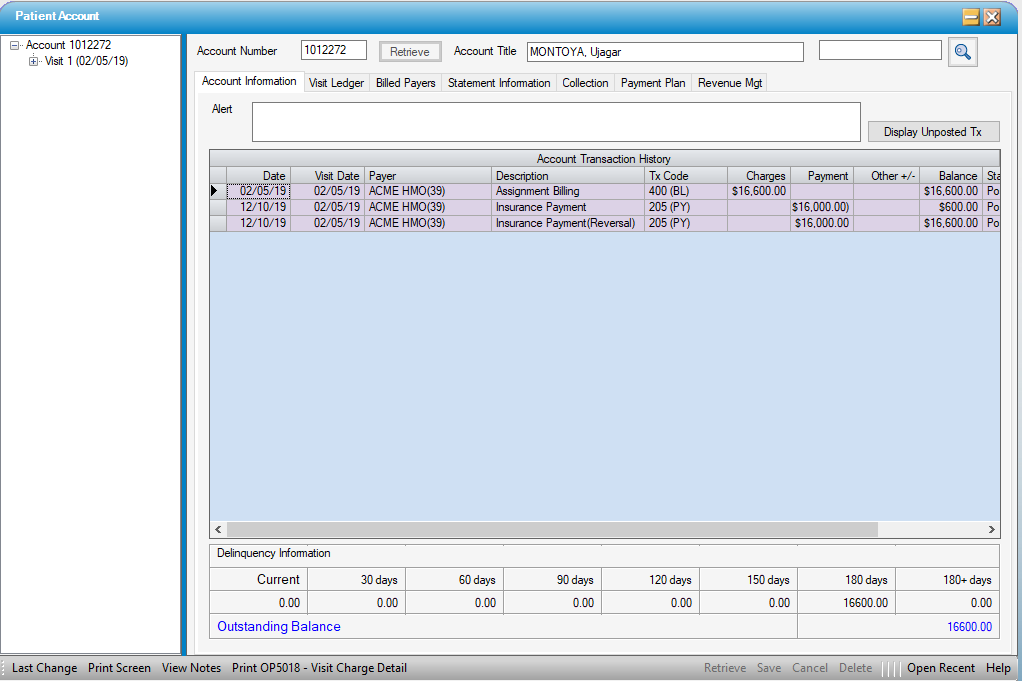1022x681 pixels.
Task: Select the Insurance Payment(Reversal) transaction row
Action: pos(565,223)
